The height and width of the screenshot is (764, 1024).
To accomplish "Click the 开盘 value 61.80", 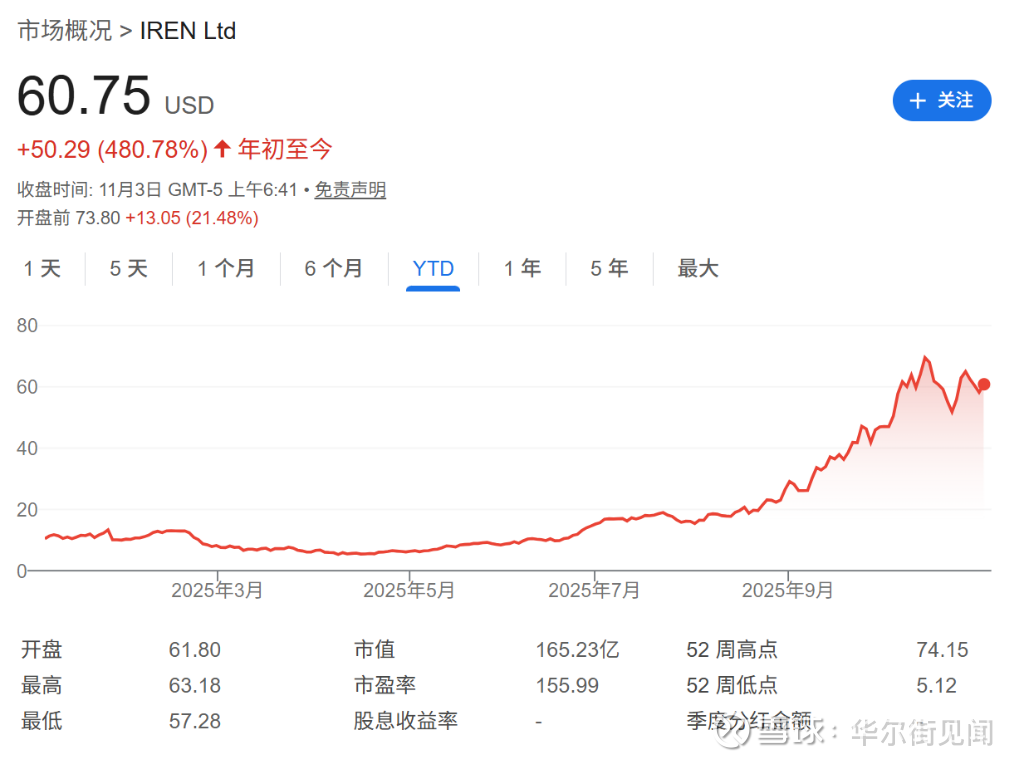I will coord(195,650).
